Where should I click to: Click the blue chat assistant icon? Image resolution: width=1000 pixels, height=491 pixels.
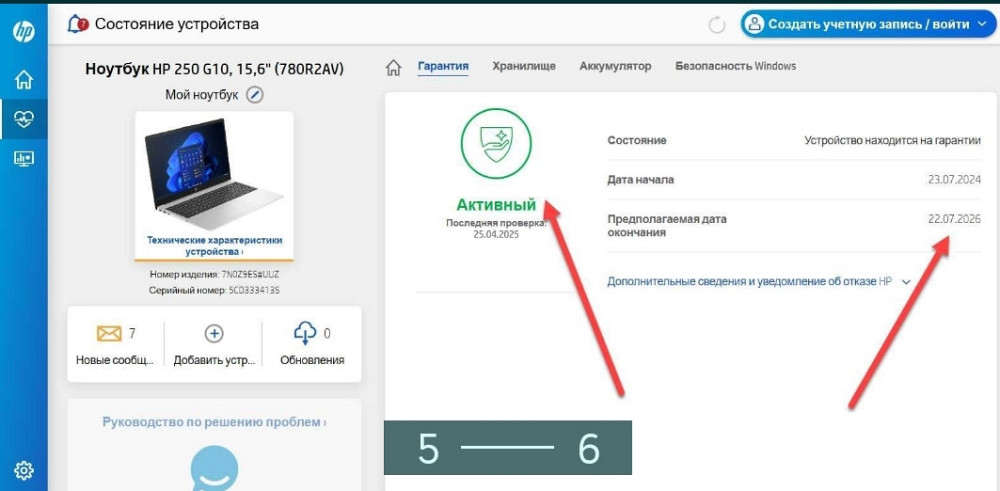point(214,469)
